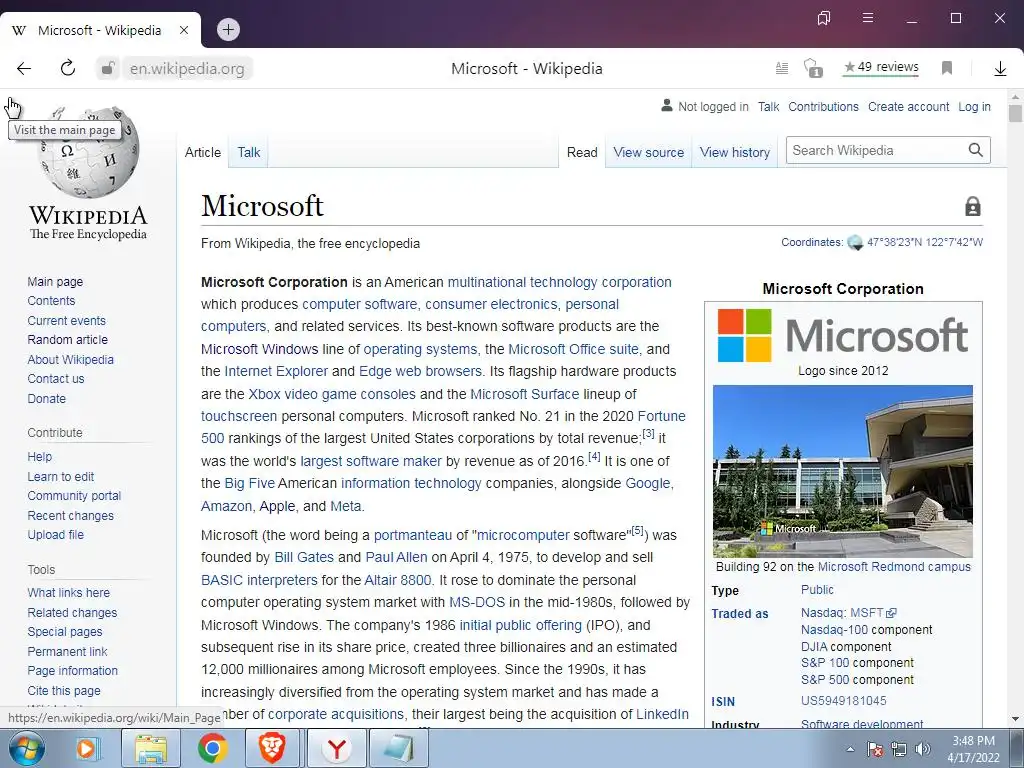Open the reader mode icon
Viewport: 1024px width, 768px height.
click(x=782, y=68)
